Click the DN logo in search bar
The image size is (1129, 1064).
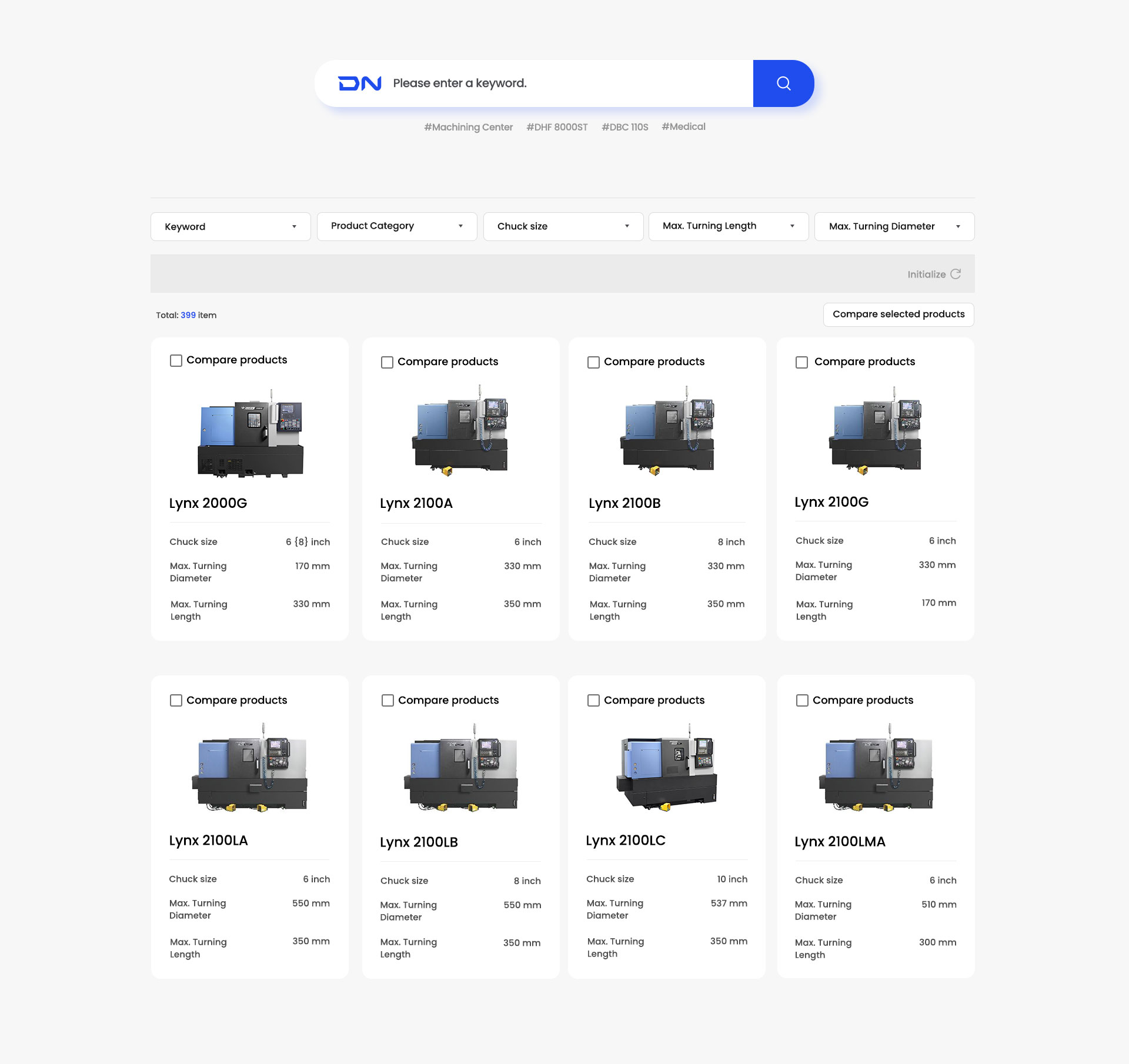pyautogui.click(x=360, y=83)
